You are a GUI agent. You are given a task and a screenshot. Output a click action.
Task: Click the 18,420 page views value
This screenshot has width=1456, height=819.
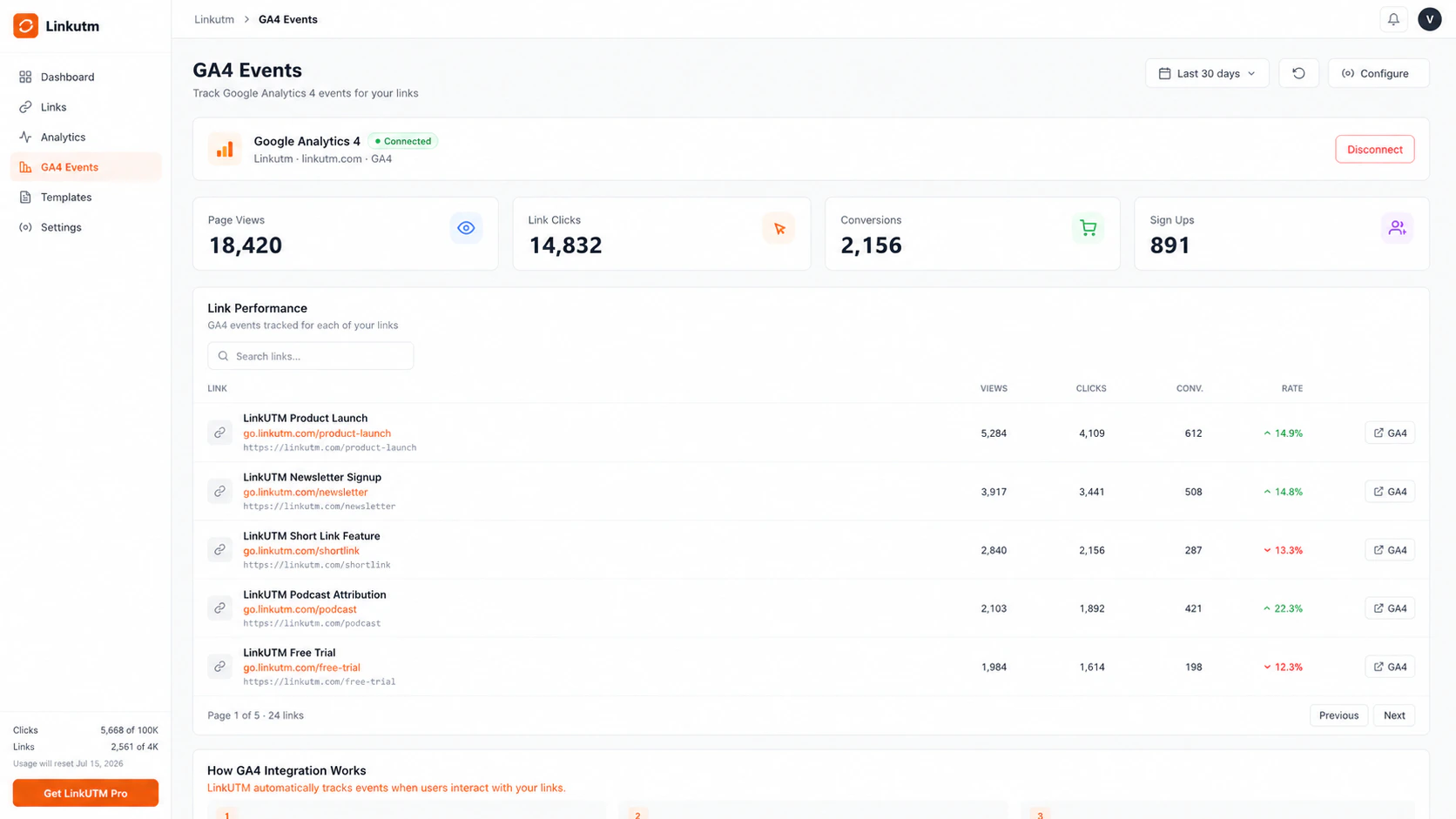click(246, 245)
